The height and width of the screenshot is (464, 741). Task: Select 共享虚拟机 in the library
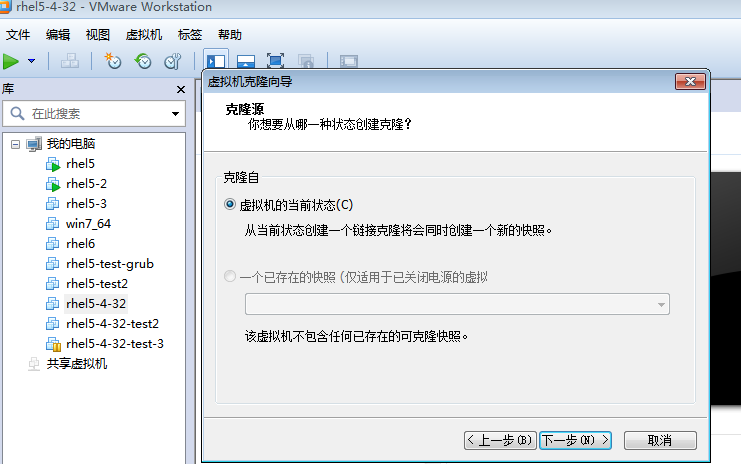tap(77, 363)
